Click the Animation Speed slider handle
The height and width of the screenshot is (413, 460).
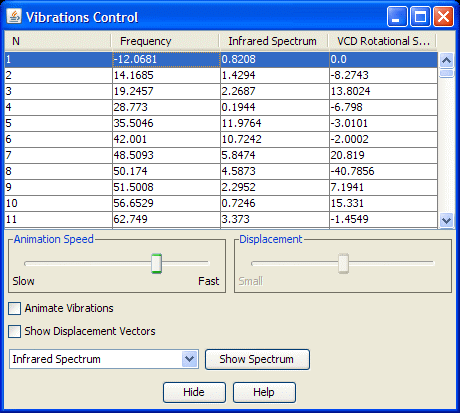coord(156,263)
